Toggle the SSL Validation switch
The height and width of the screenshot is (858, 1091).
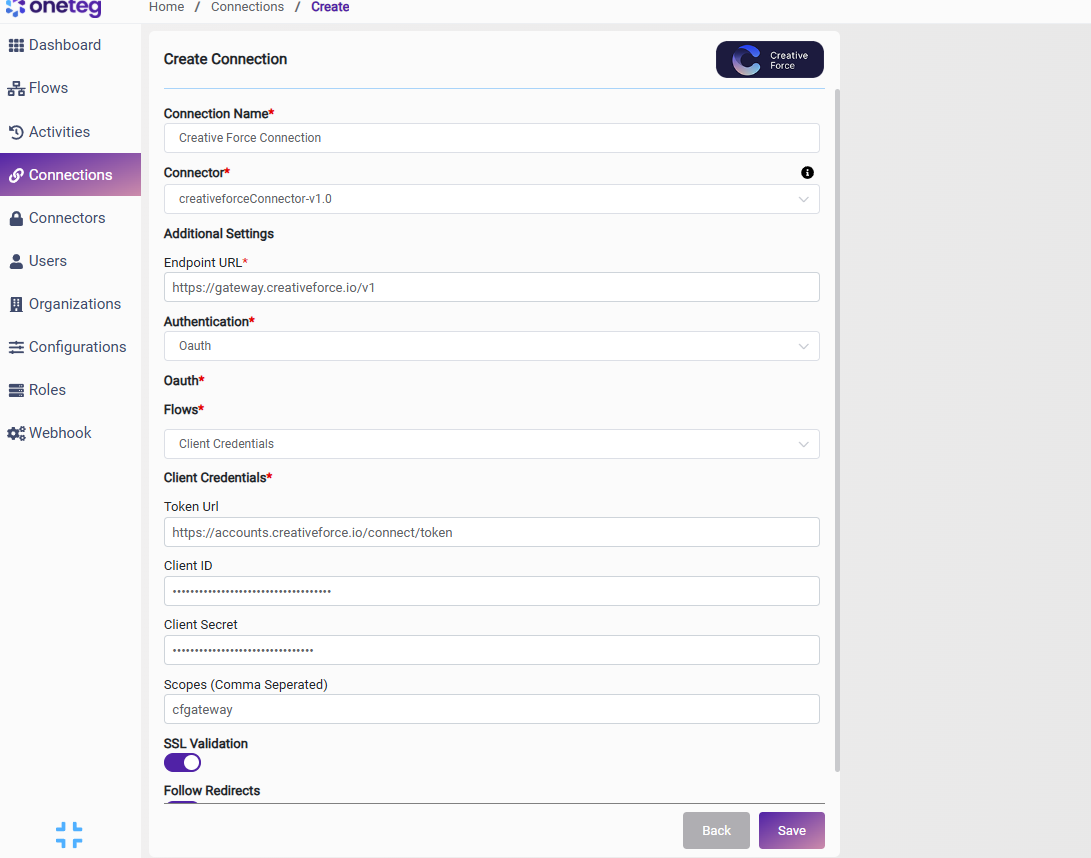point(182,763)
